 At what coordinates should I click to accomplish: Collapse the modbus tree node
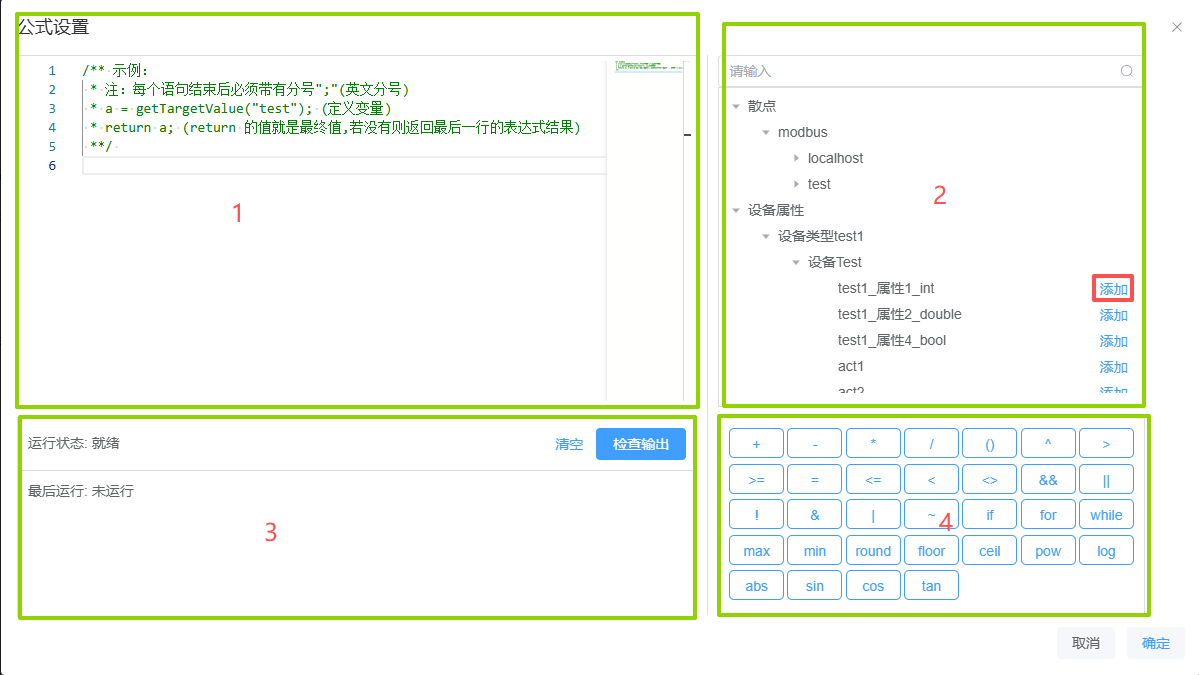click(x=766, y=132)
